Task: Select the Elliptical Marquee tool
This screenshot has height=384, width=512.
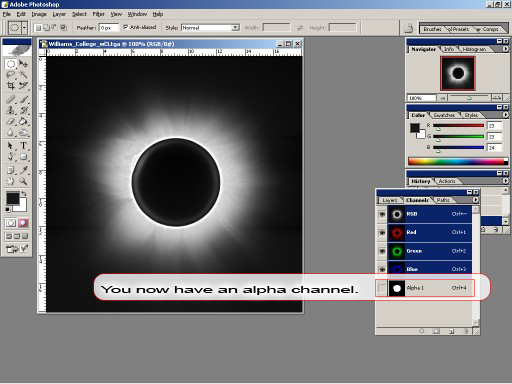Action: point(11,64)
